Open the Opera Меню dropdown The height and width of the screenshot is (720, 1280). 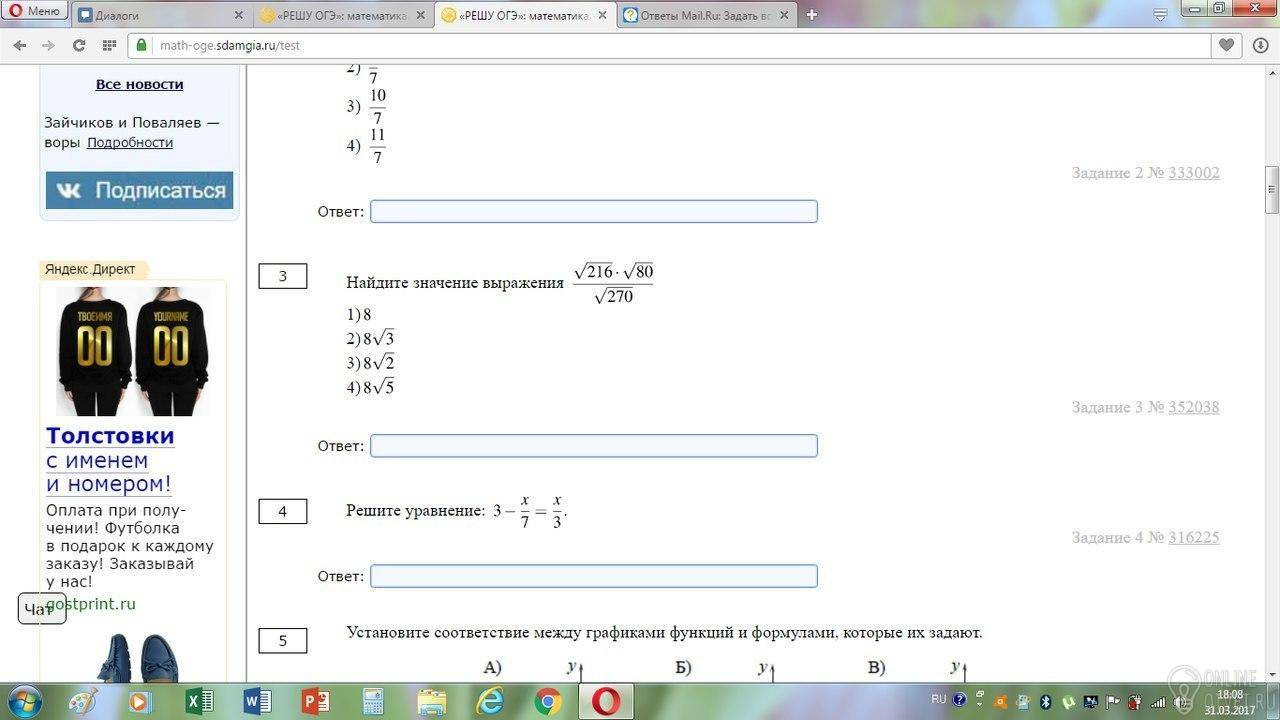(35, 11)
